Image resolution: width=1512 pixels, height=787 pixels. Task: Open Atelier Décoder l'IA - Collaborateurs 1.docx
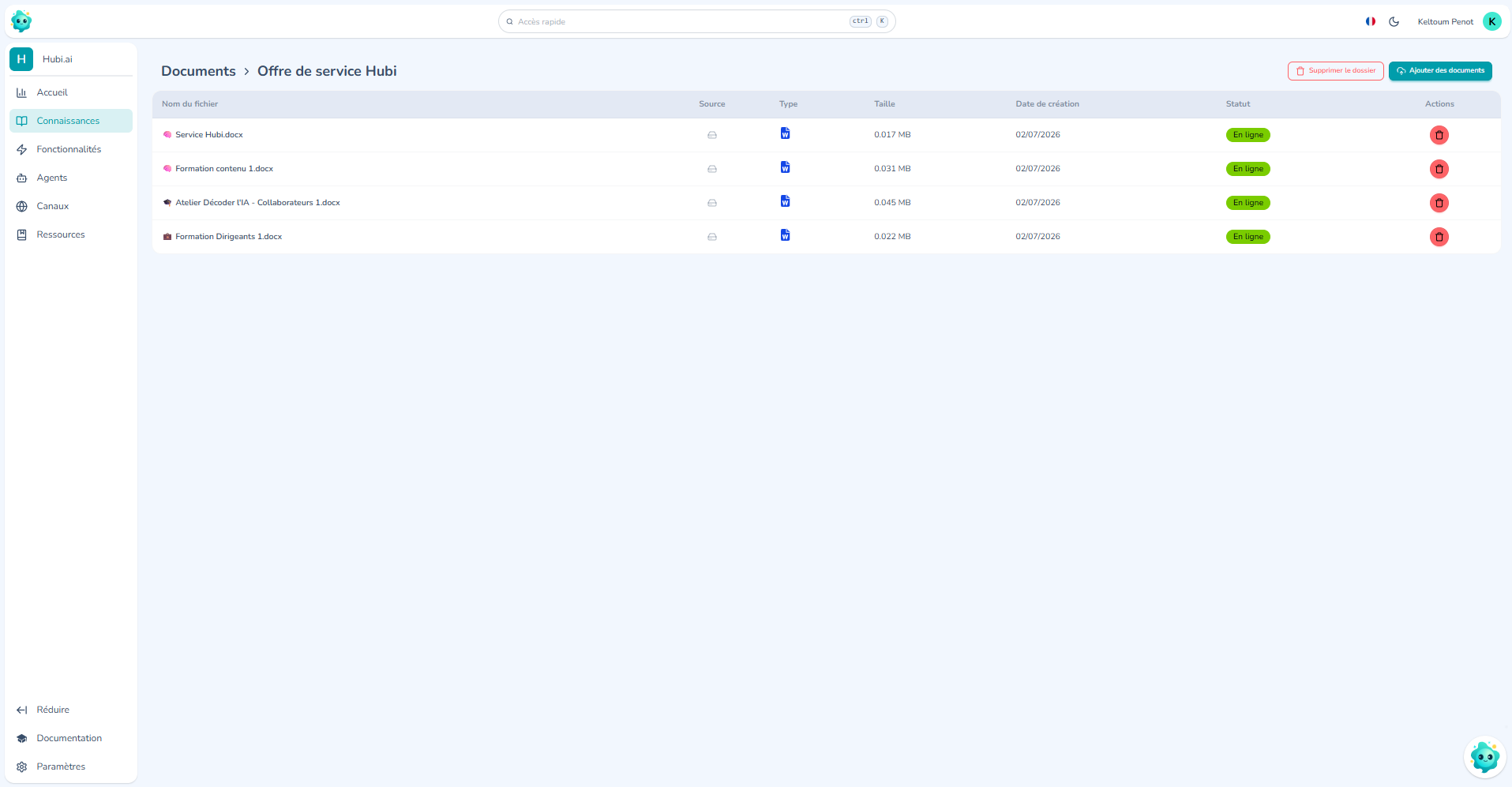tap(257, 203)
